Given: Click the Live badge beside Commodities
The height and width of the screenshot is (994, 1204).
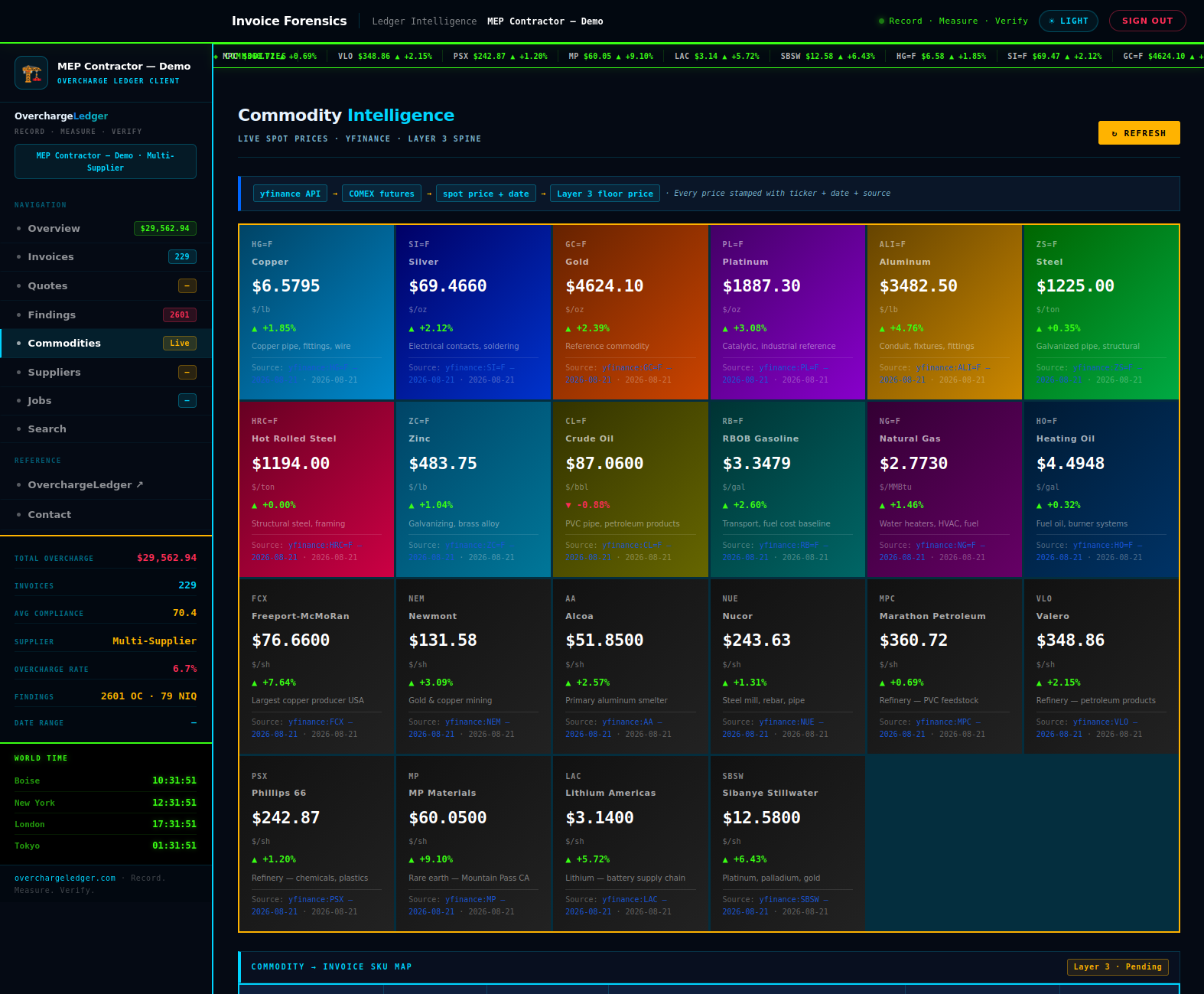Looking at the screenshot, I should pyautogui.click(x=180, y=343).
